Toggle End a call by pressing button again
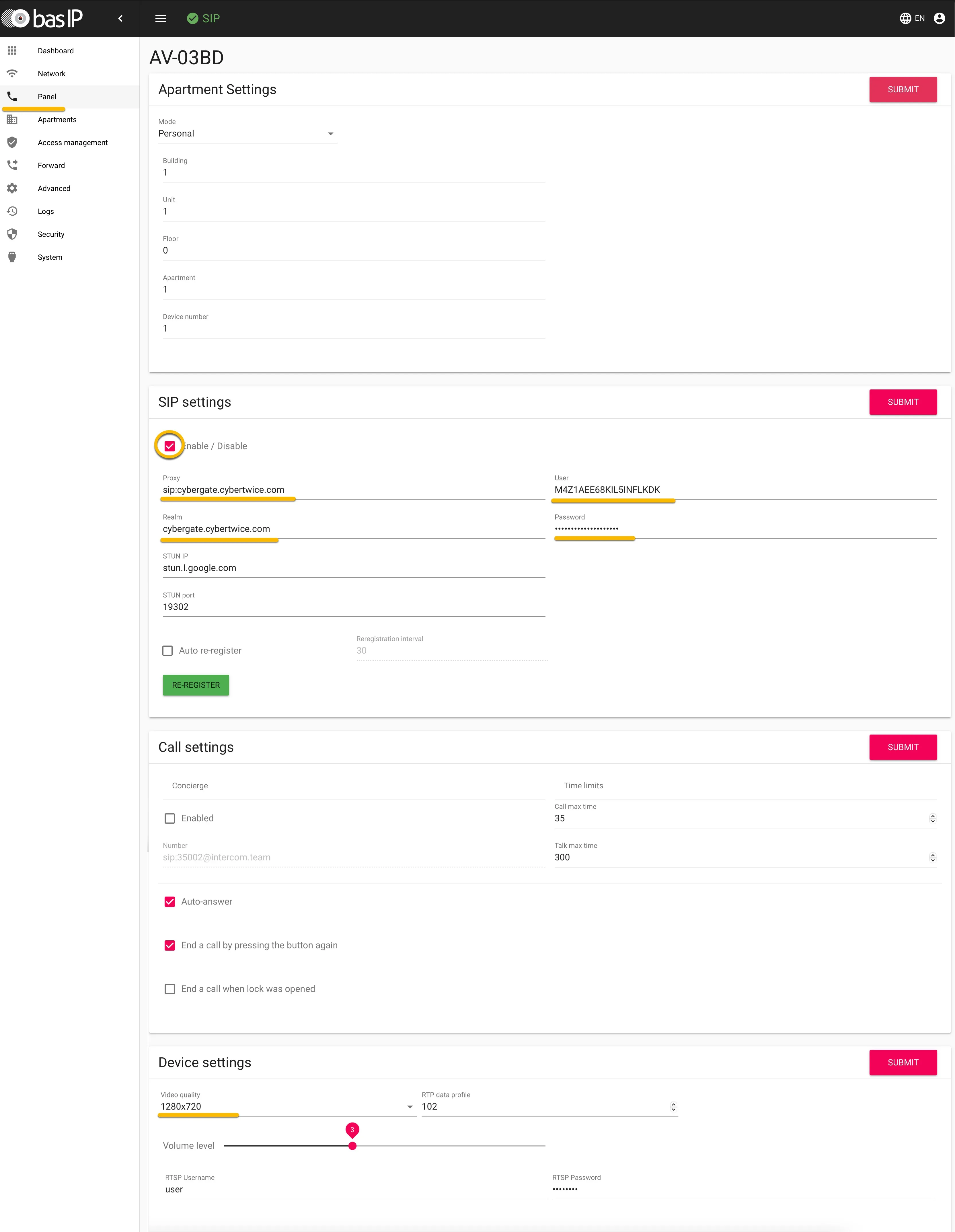This screenshot has height=1232, width=955. pos(170,945)
